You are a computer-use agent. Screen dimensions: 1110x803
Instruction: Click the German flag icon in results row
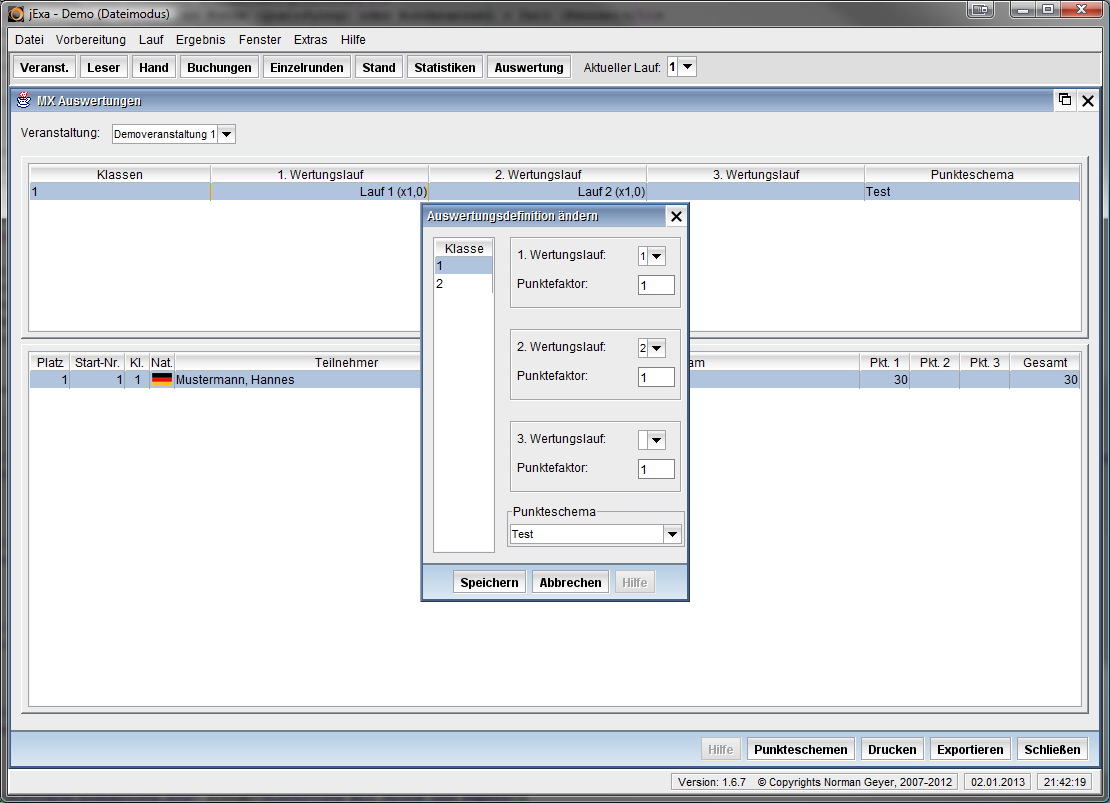161,380
